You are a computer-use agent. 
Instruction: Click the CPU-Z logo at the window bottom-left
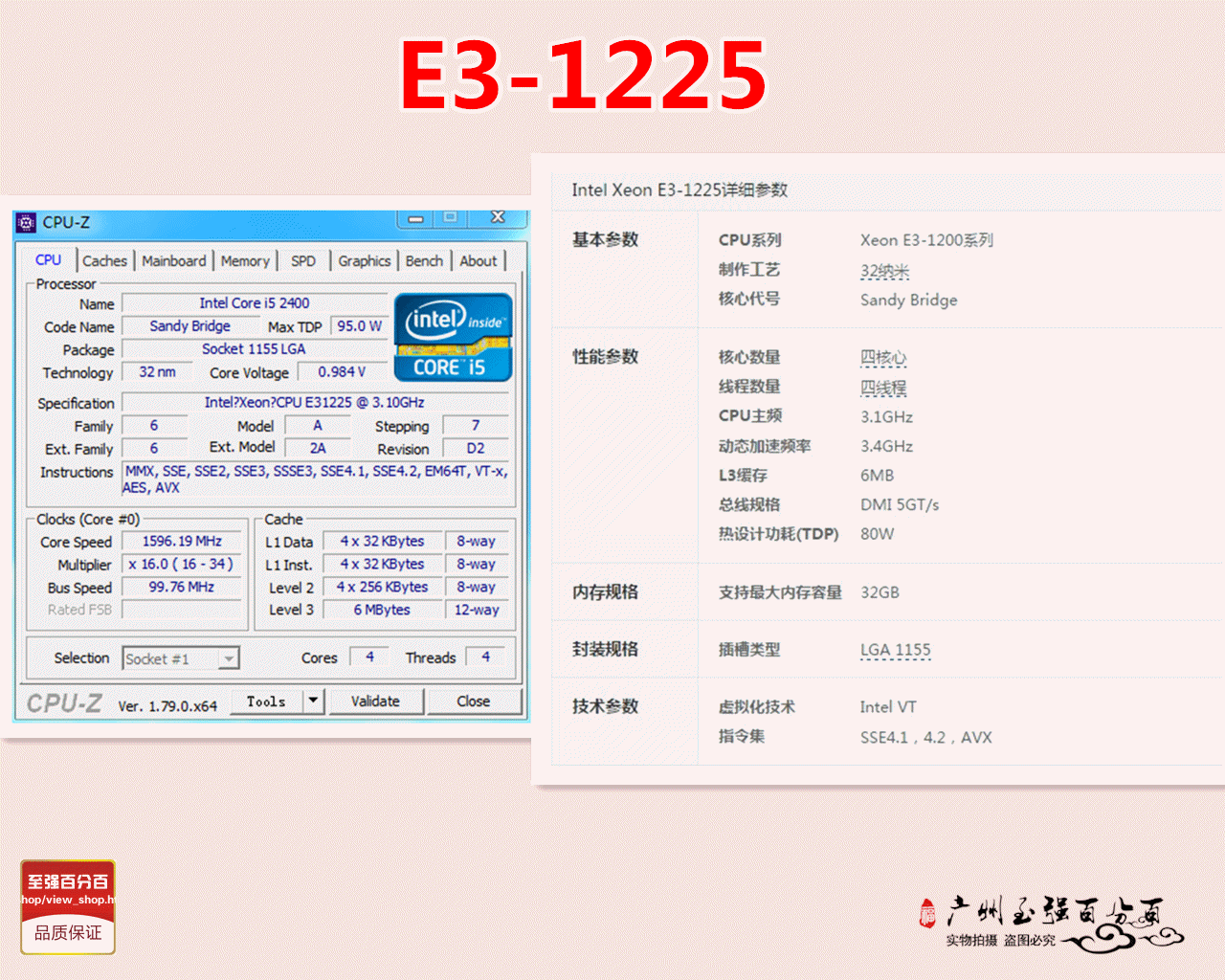click(67, 702)
